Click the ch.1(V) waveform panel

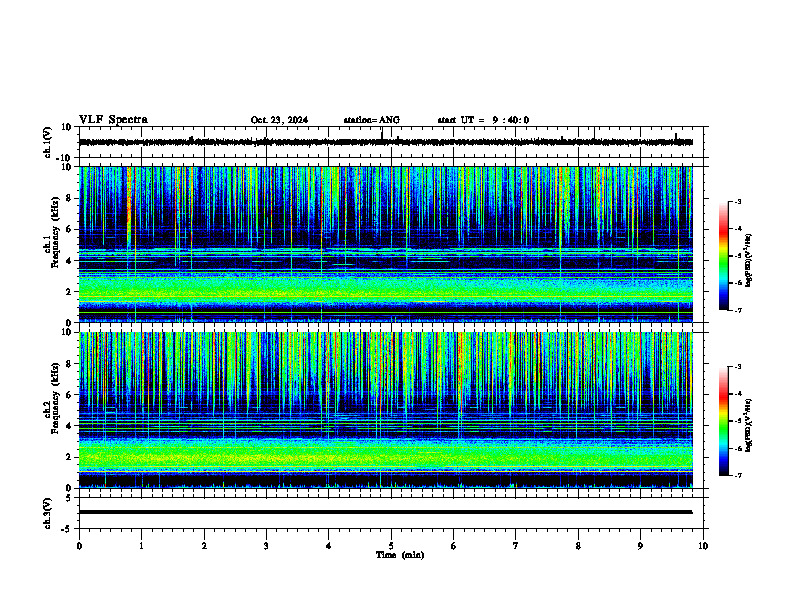point(393,142)
